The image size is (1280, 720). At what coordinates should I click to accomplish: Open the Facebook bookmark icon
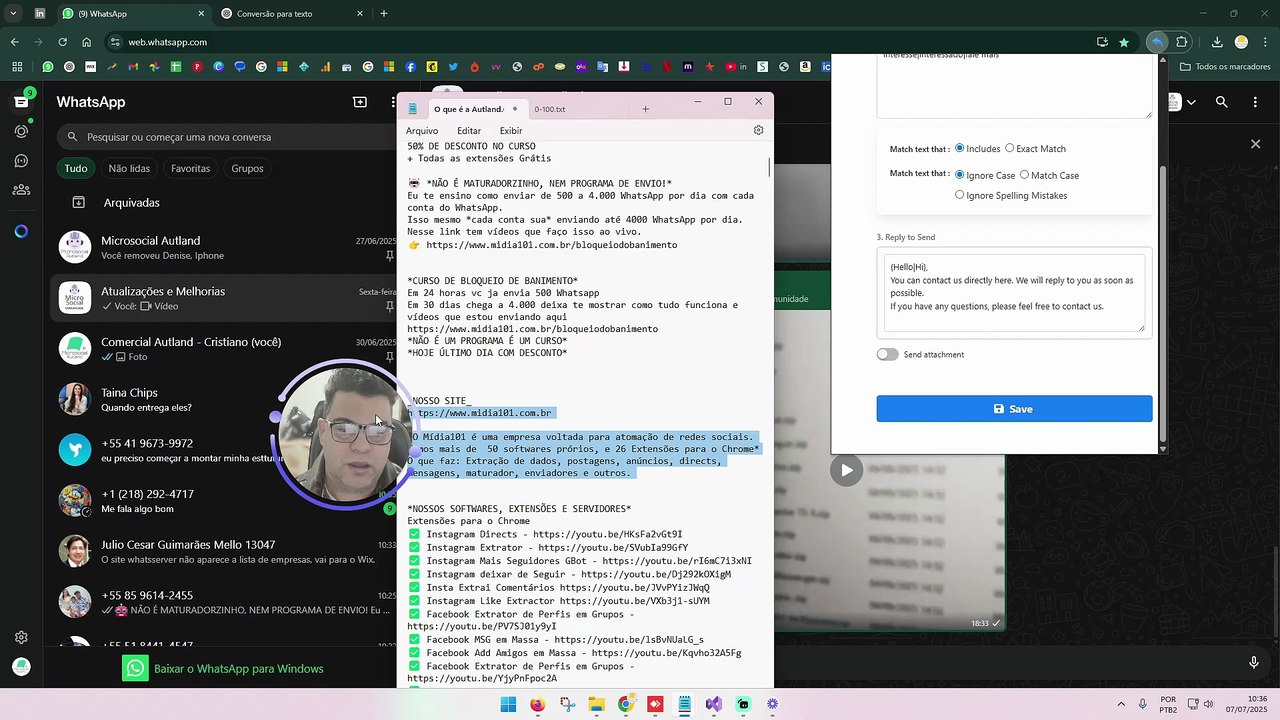coord(411,67)
